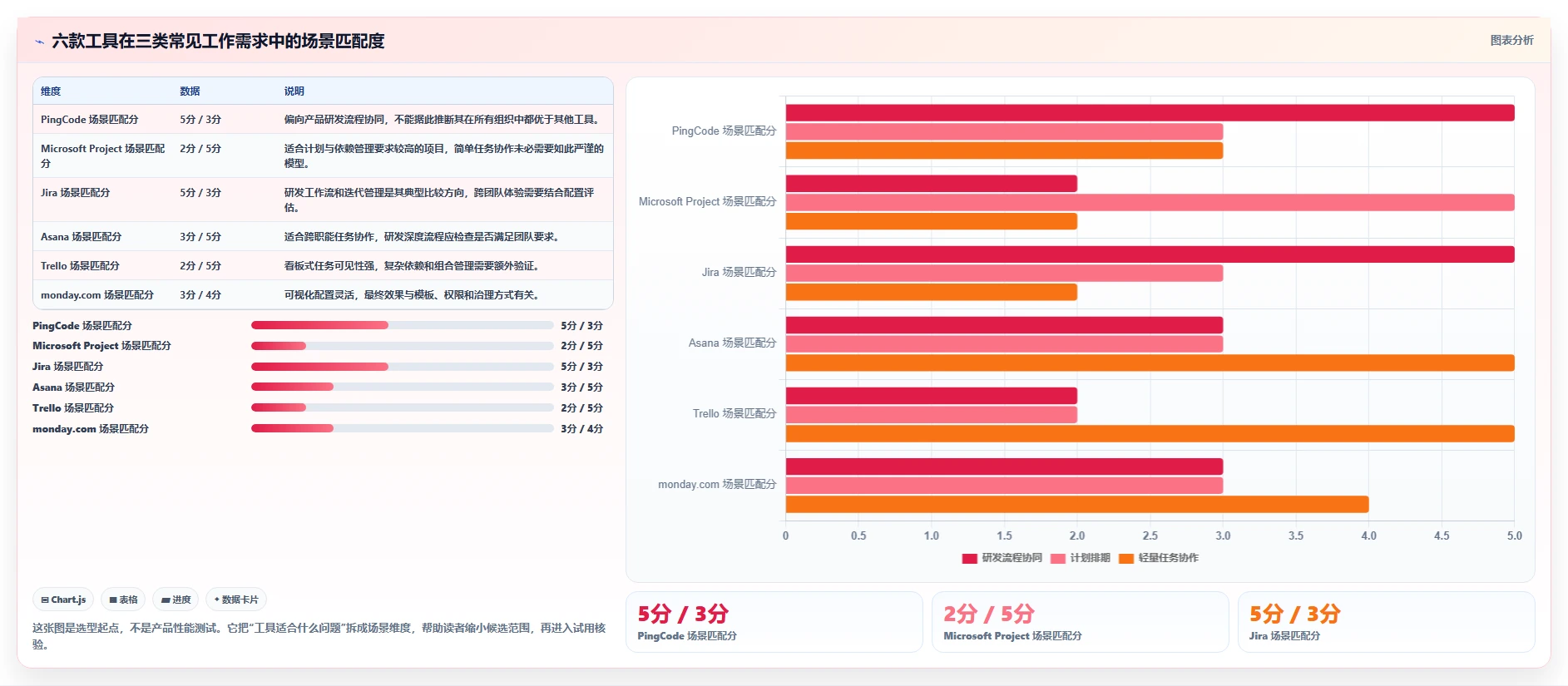The width and height of the screenshot is (1568, 686).
Task: Click the 2.5 tick on the chart x-axis
Action: coord(1150,535)
